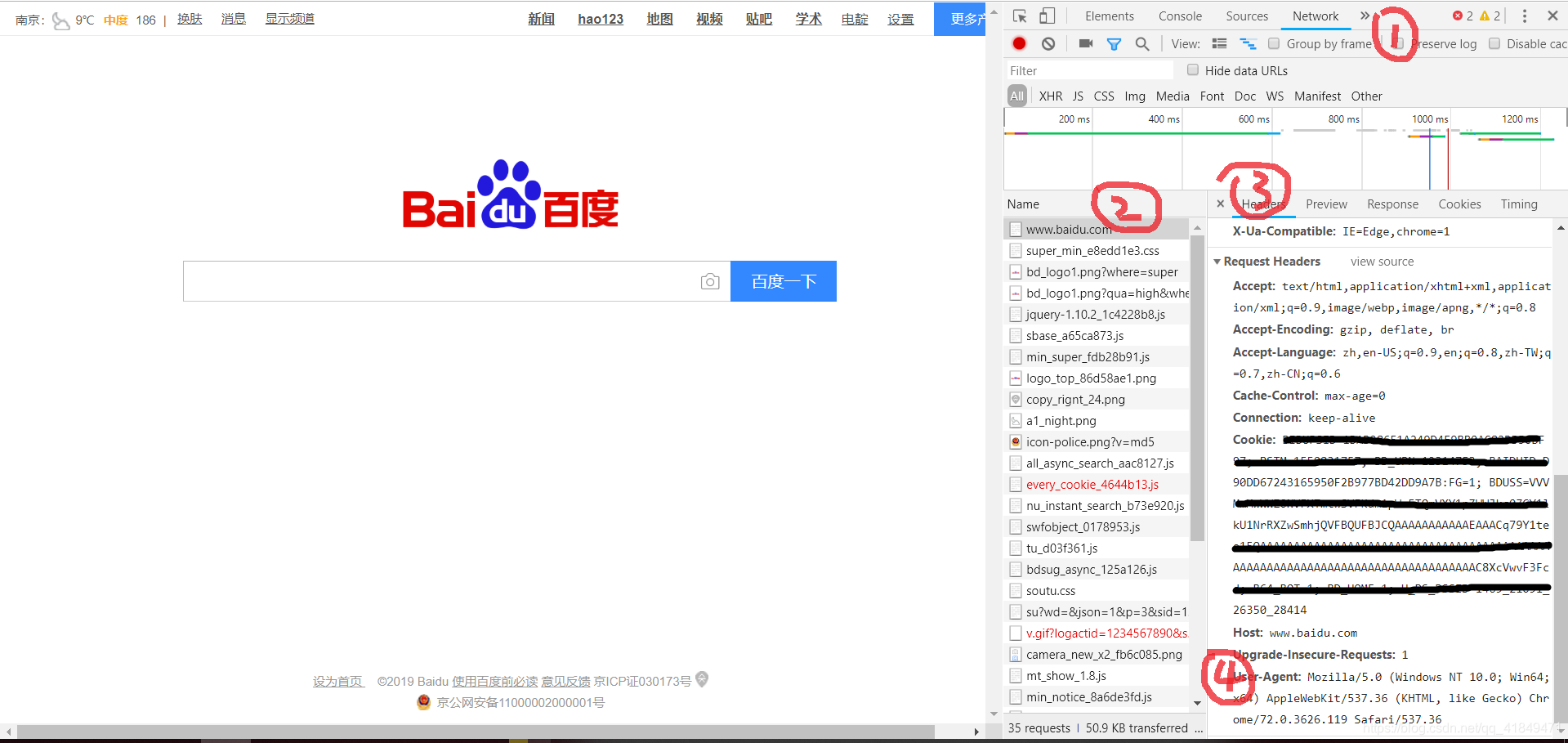Filter requests by Font type
This screenshot has height=743, width=1568.
coord(1212,96)
